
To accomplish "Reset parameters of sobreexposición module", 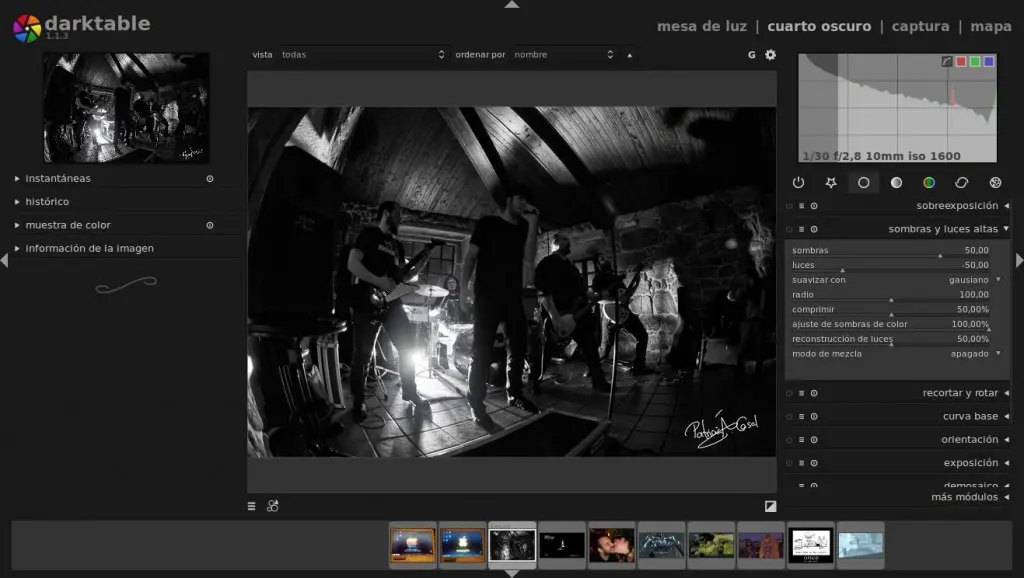I will click(814, 206).
